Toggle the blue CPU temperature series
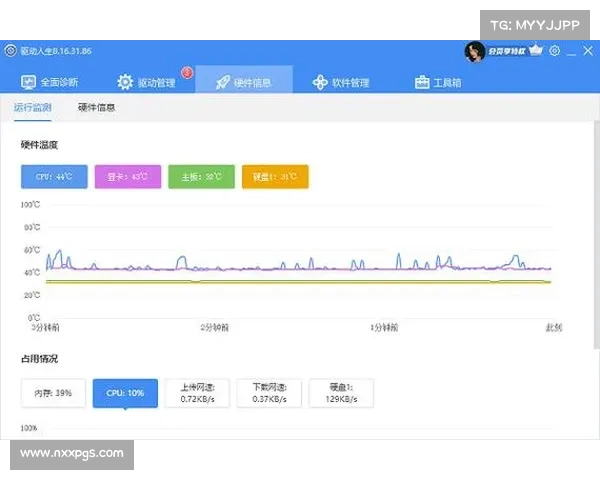 click(x=54, y=177)
